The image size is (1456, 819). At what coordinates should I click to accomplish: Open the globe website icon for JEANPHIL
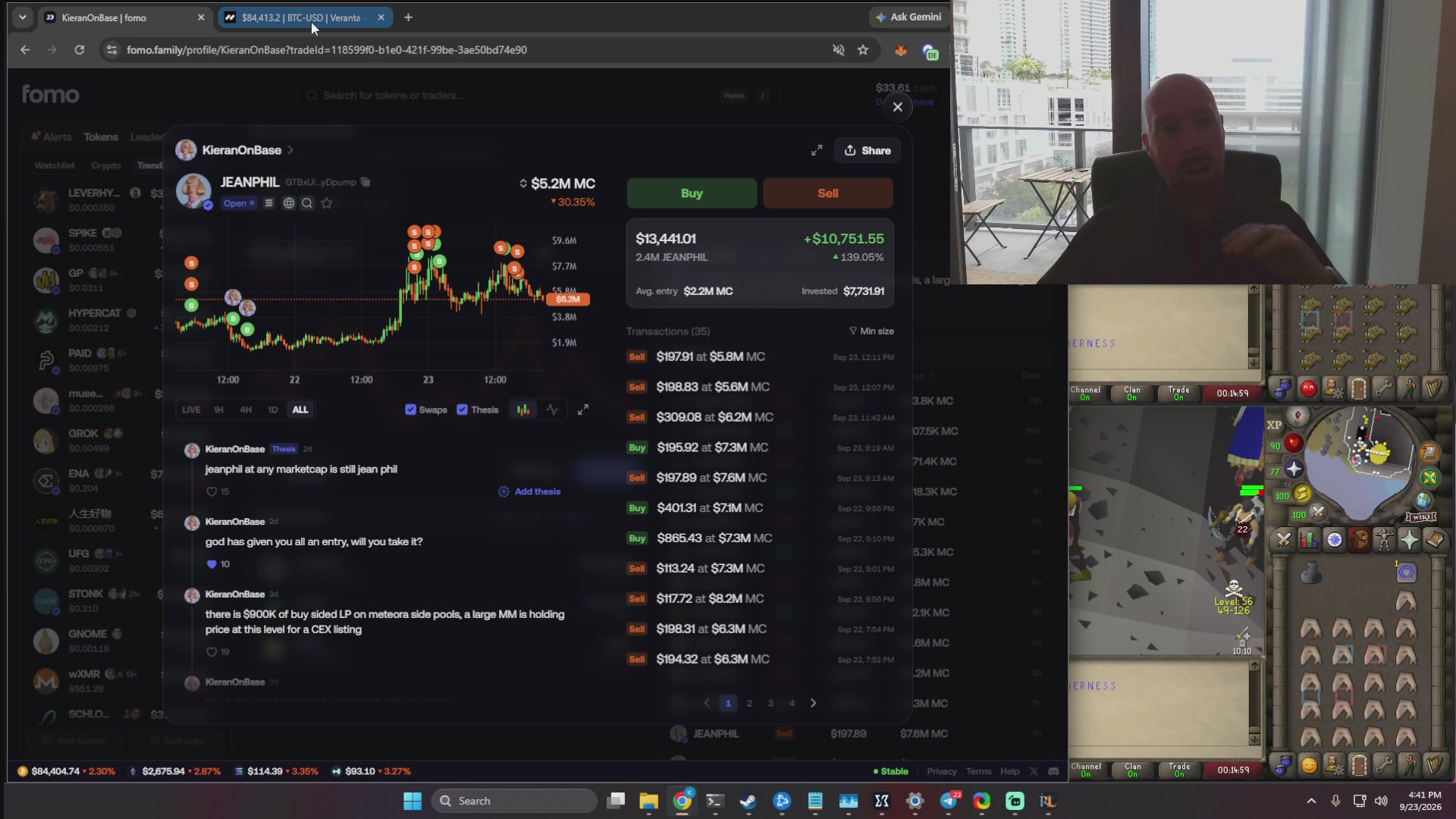[289, 203]
